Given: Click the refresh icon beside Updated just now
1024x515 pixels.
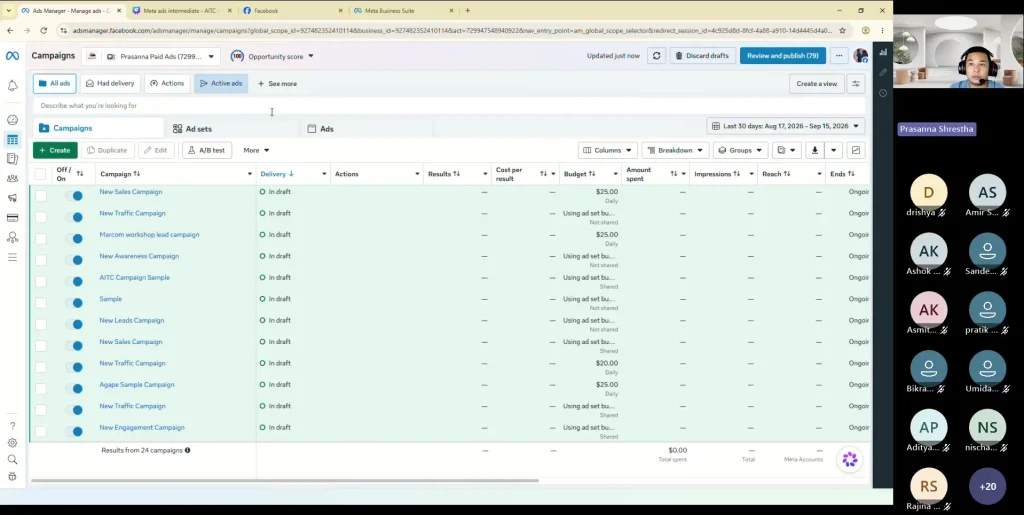Looking at the screenshot, I should tap(656, 56).
